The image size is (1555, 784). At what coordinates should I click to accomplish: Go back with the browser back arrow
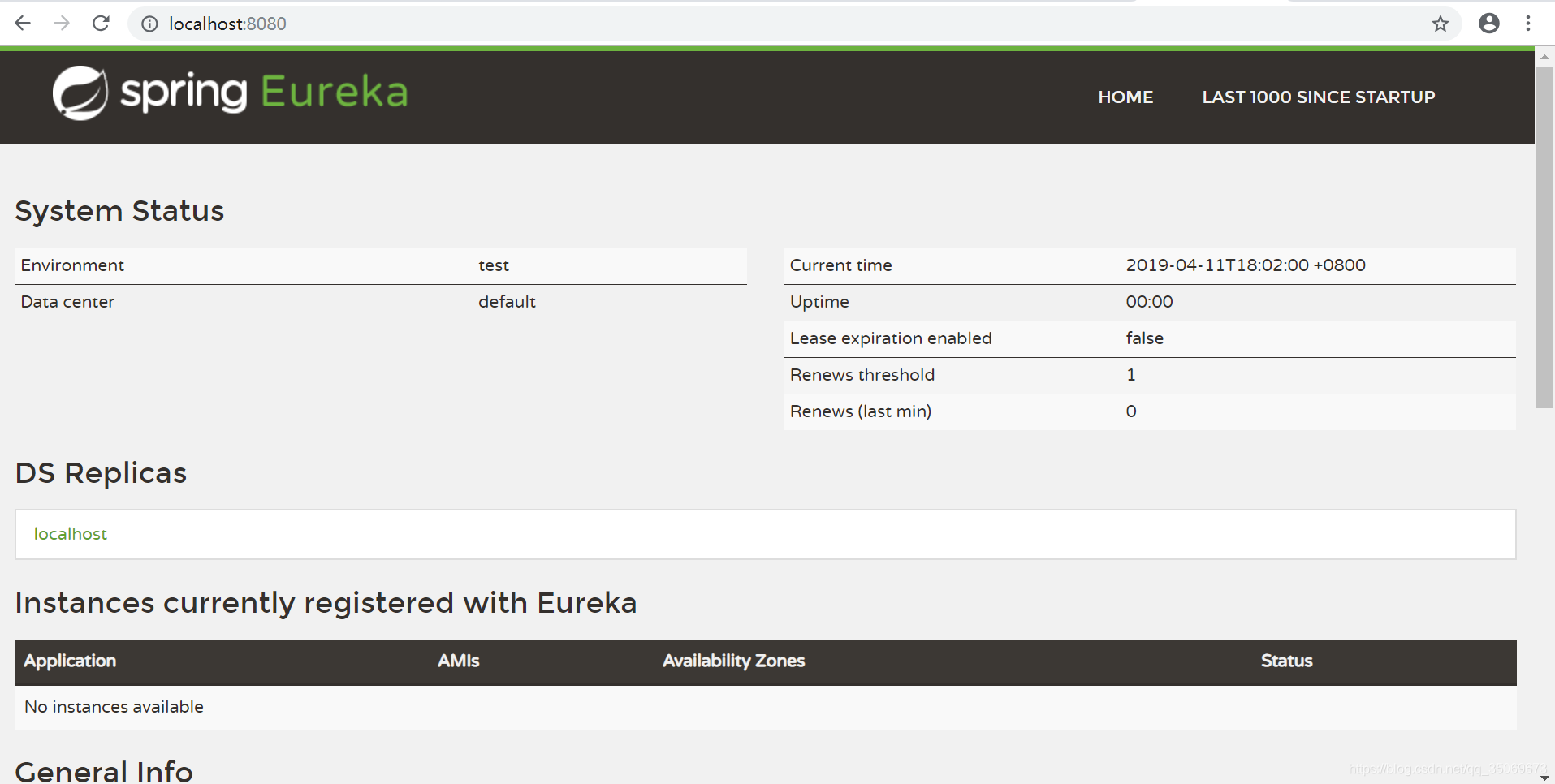tap(23, 24)
